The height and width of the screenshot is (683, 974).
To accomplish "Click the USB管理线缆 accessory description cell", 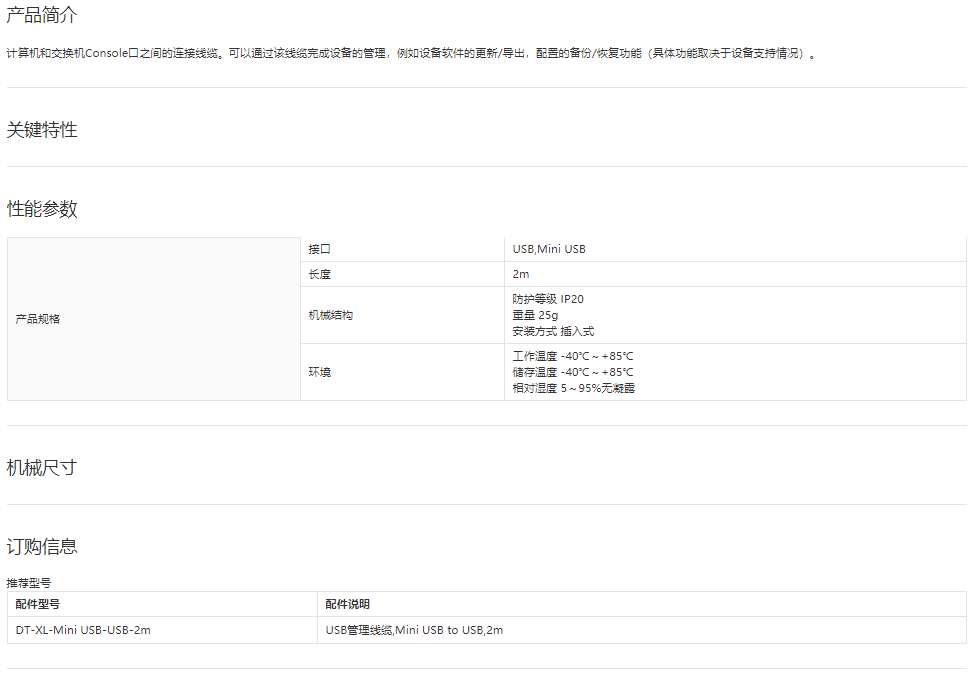I will click(414, 630).
